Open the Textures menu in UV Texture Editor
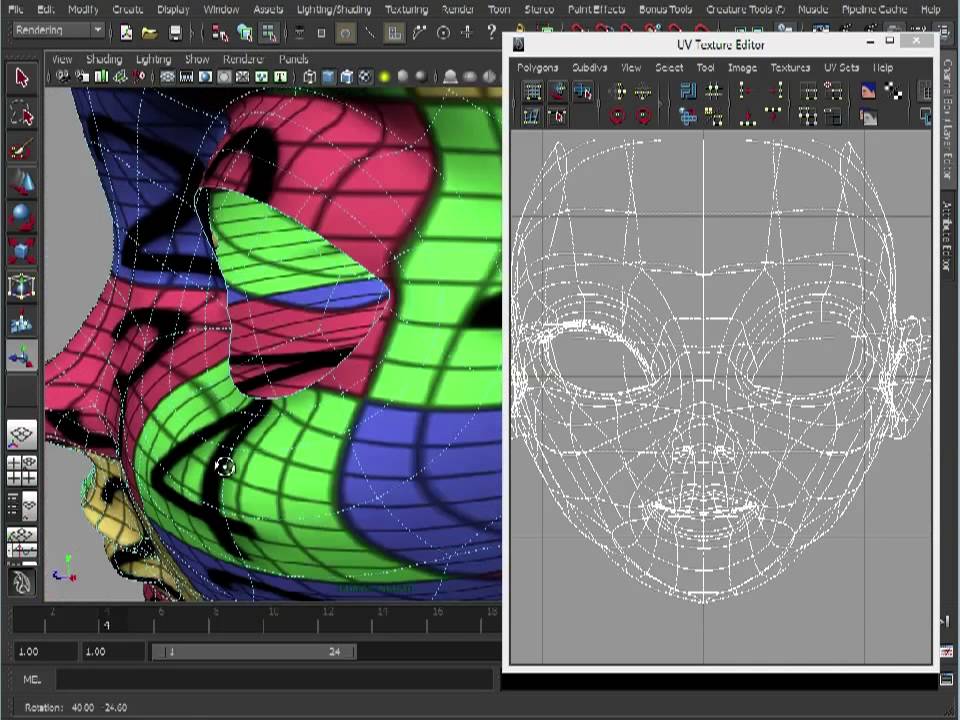960x720 pixels. coord(790,67)
